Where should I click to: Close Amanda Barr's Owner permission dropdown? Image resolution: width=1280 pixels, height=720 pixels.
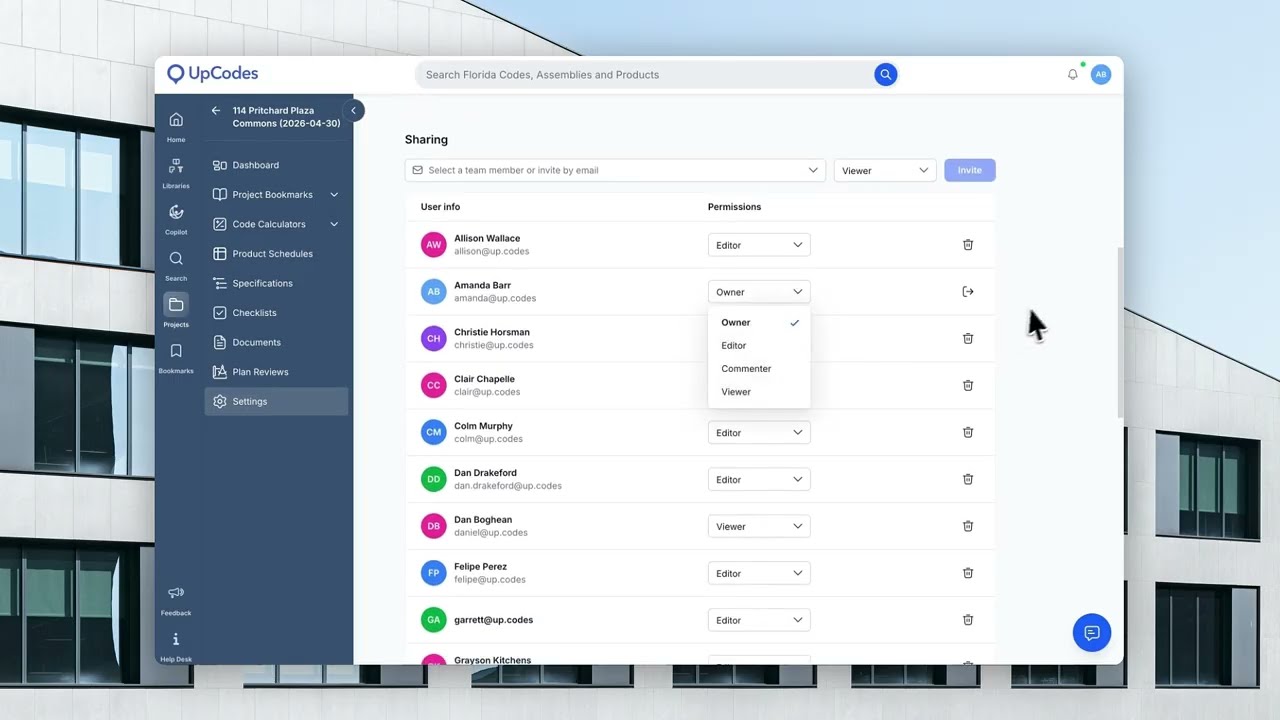click(759, 292)
